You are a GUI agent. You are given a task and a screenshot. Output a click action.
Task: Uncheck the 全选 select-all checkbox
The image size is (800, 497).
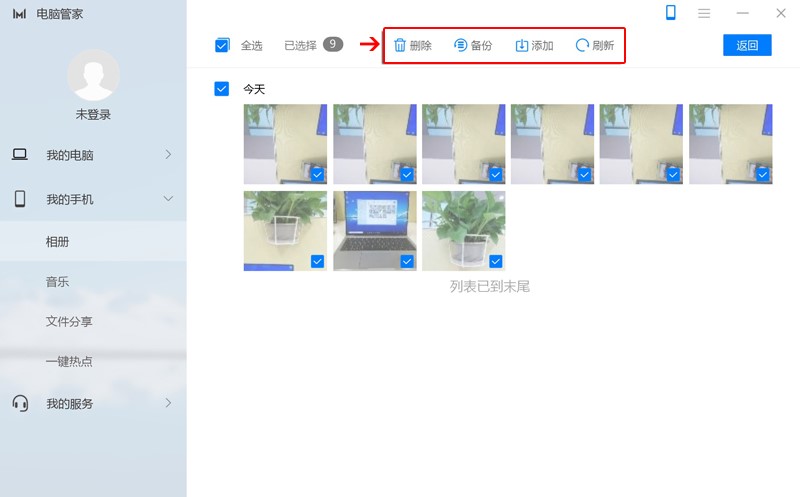click(x=222, y=45)
